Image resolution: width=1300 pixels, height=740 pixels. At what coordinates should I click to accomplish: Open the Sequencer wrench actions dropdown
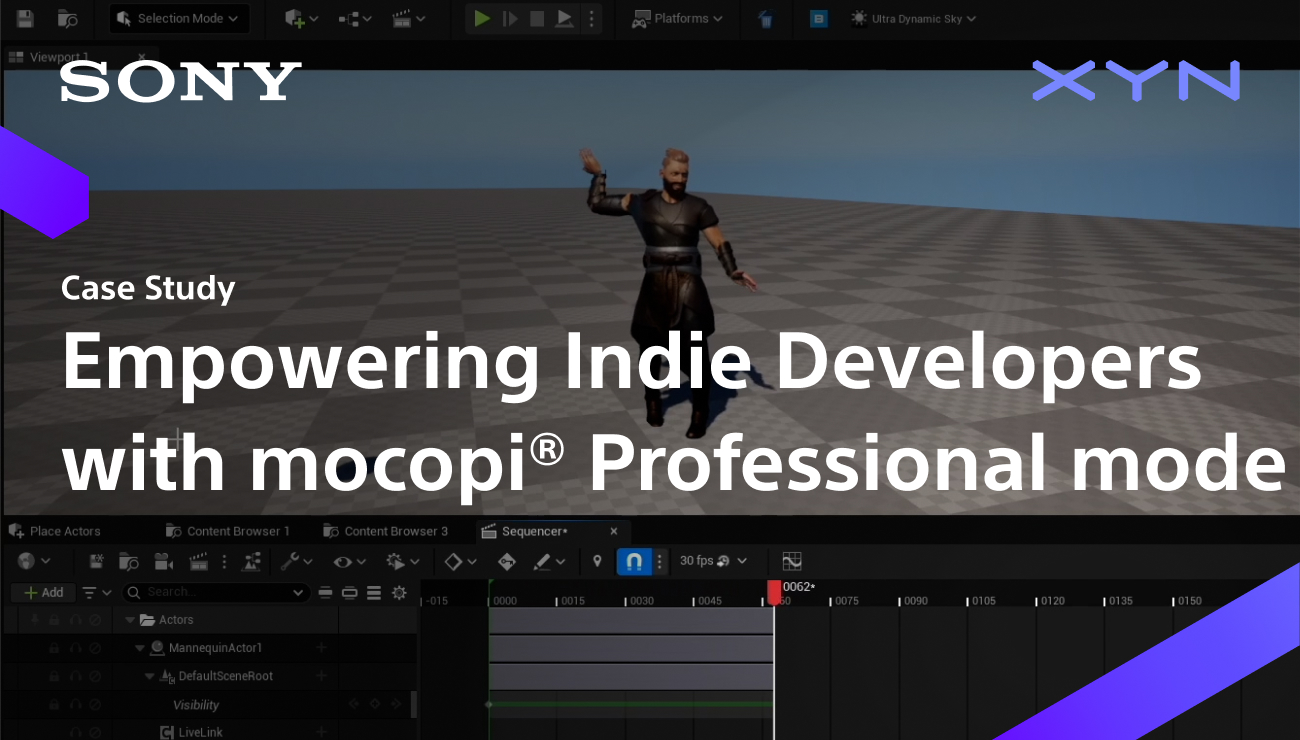296,561
